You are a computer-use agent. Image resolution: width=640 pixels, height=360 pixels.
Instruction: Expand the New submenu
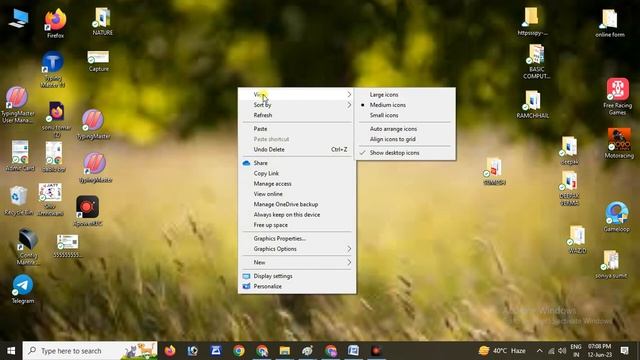tap(297, 262)
